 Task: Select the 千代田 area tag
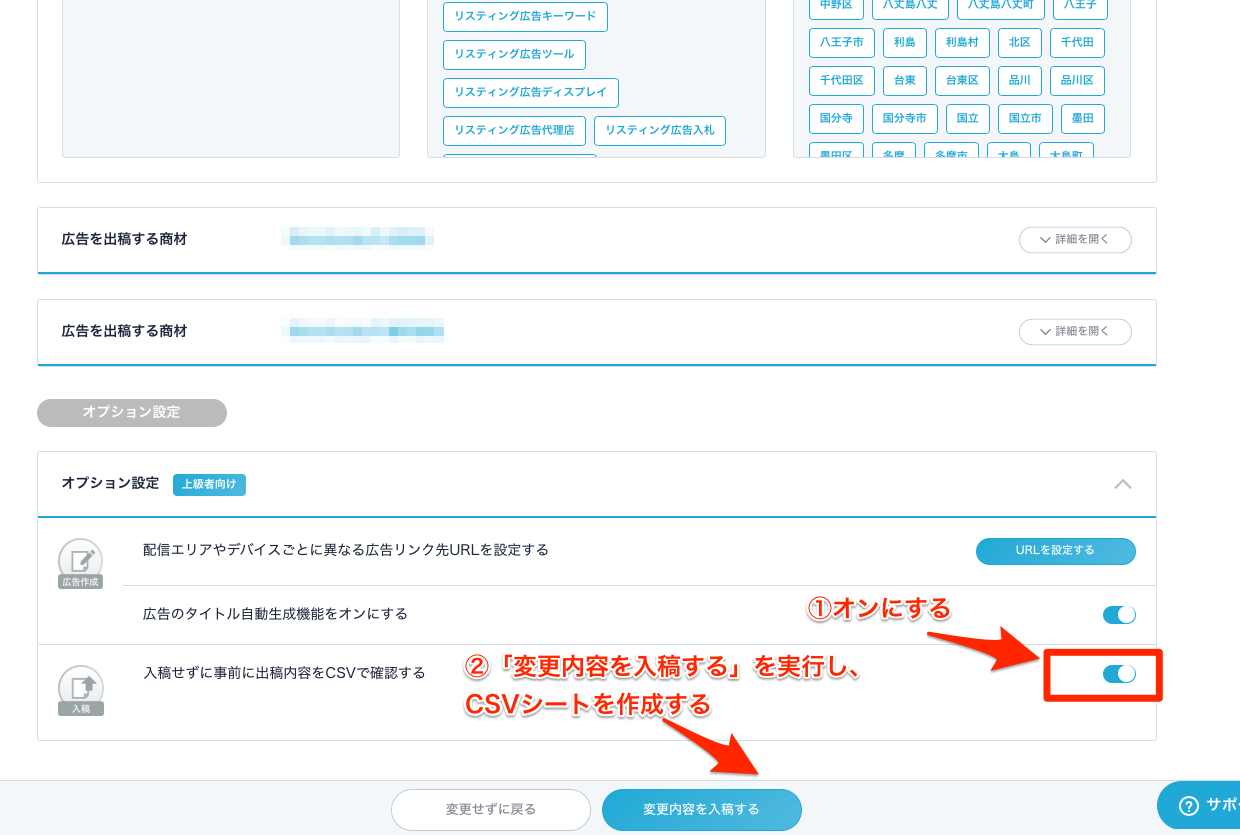[1078, 42]
